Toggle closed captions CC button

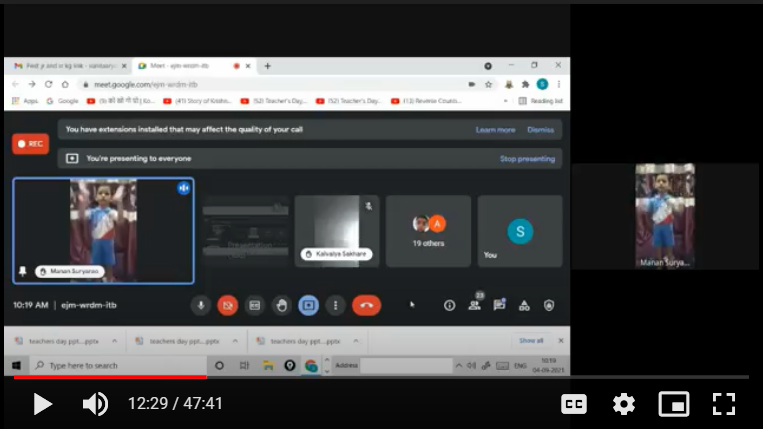[x=574, y=404]
